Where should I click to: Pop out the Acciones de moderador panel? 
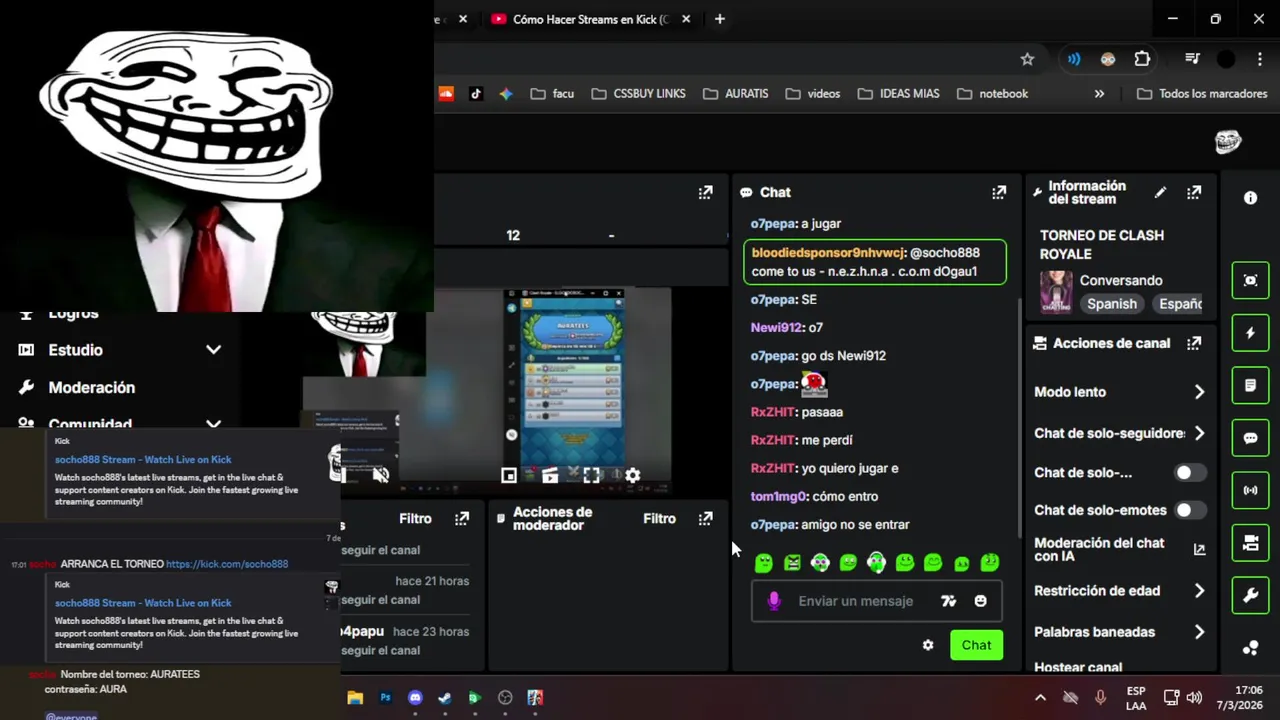pyautogui.click(x=705, y=518)
